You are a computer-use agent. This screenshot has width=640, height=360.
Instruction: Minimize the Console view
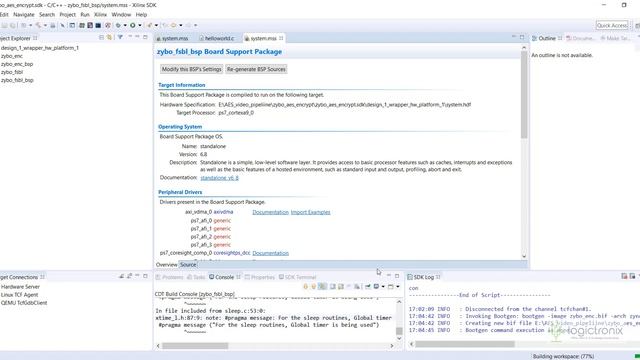[389, 275]
